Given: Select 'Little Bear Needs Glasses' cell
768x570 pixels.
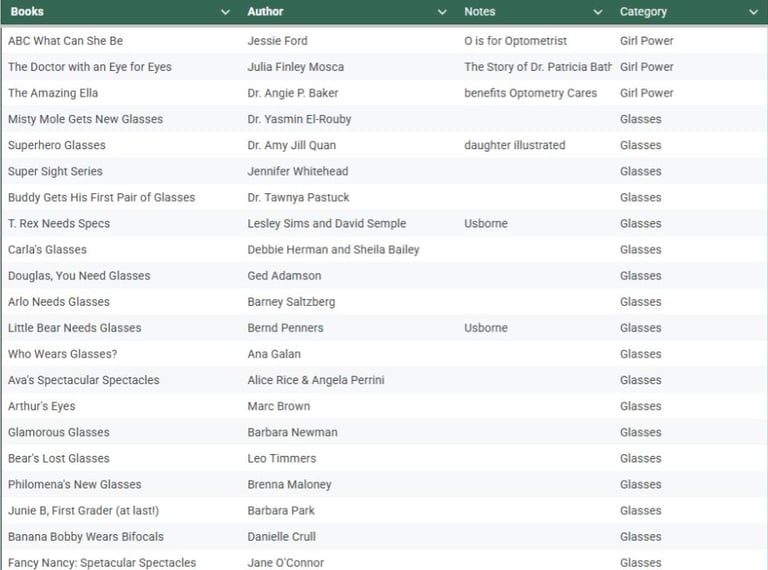Looking at the screenshot, I should [74, 328].
